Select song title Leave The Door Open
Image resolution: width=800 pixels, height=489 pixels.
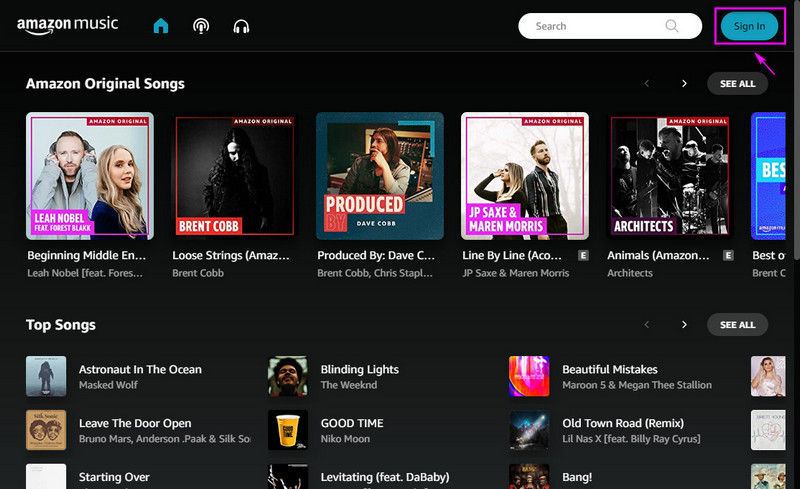coord(135,423)
